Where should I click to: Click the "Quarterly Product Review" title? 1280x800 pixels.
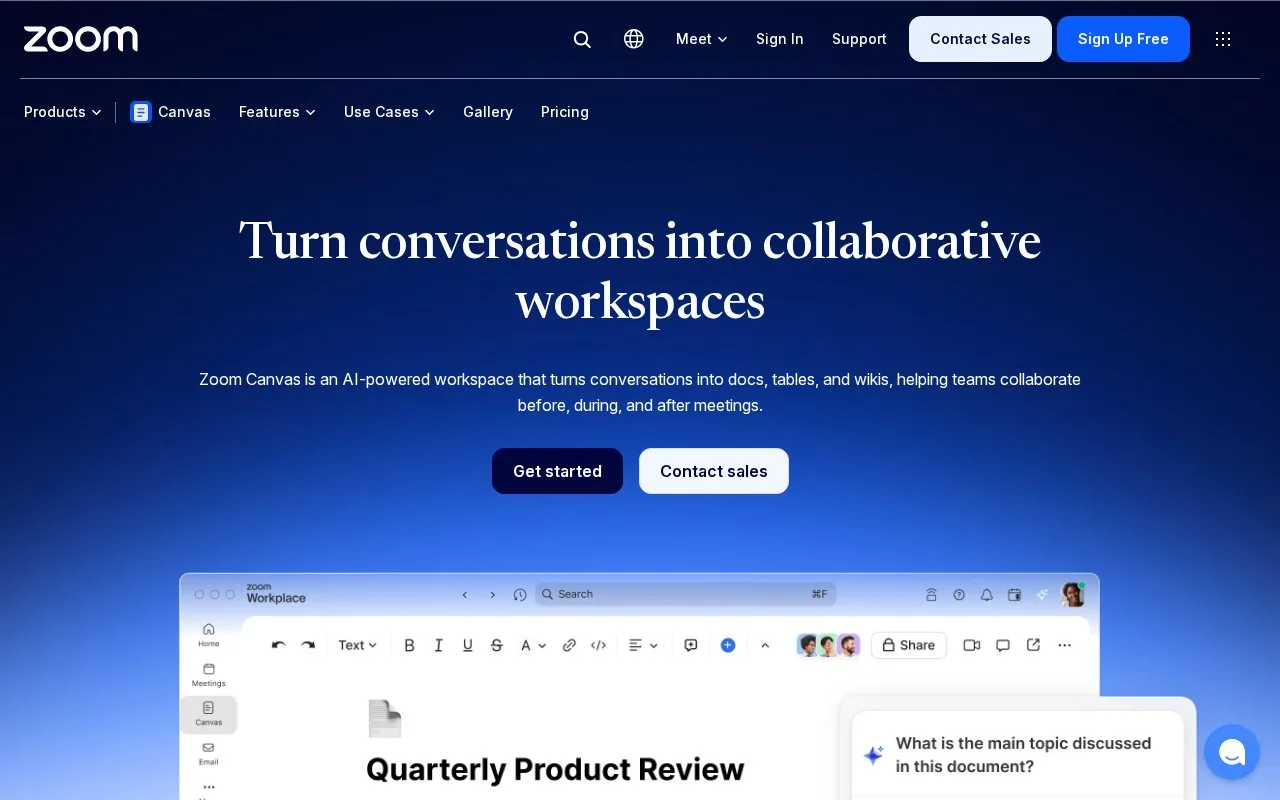click(555, 769)
